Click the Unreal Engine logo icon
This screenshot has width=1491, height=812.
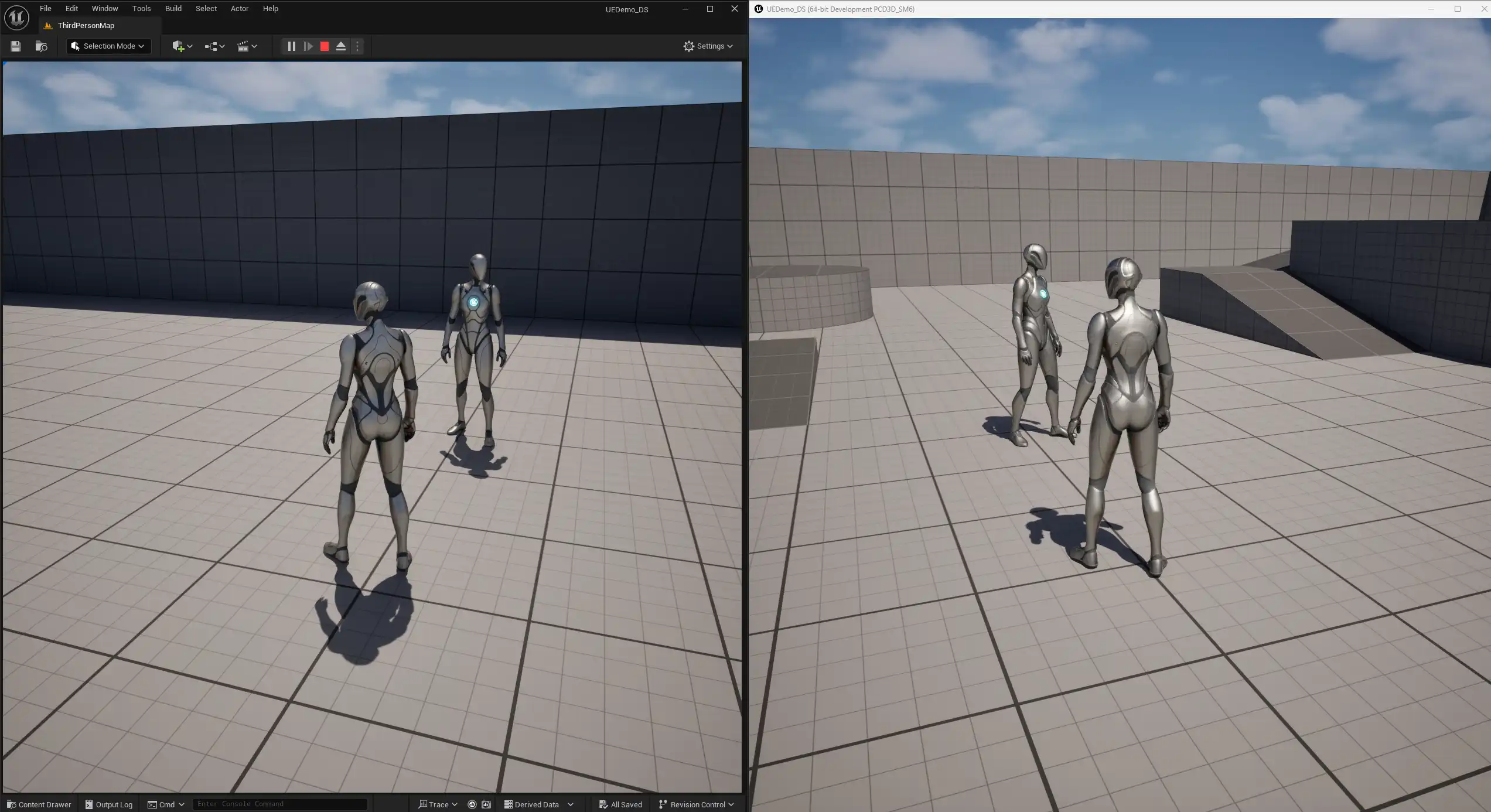(16, 18)
